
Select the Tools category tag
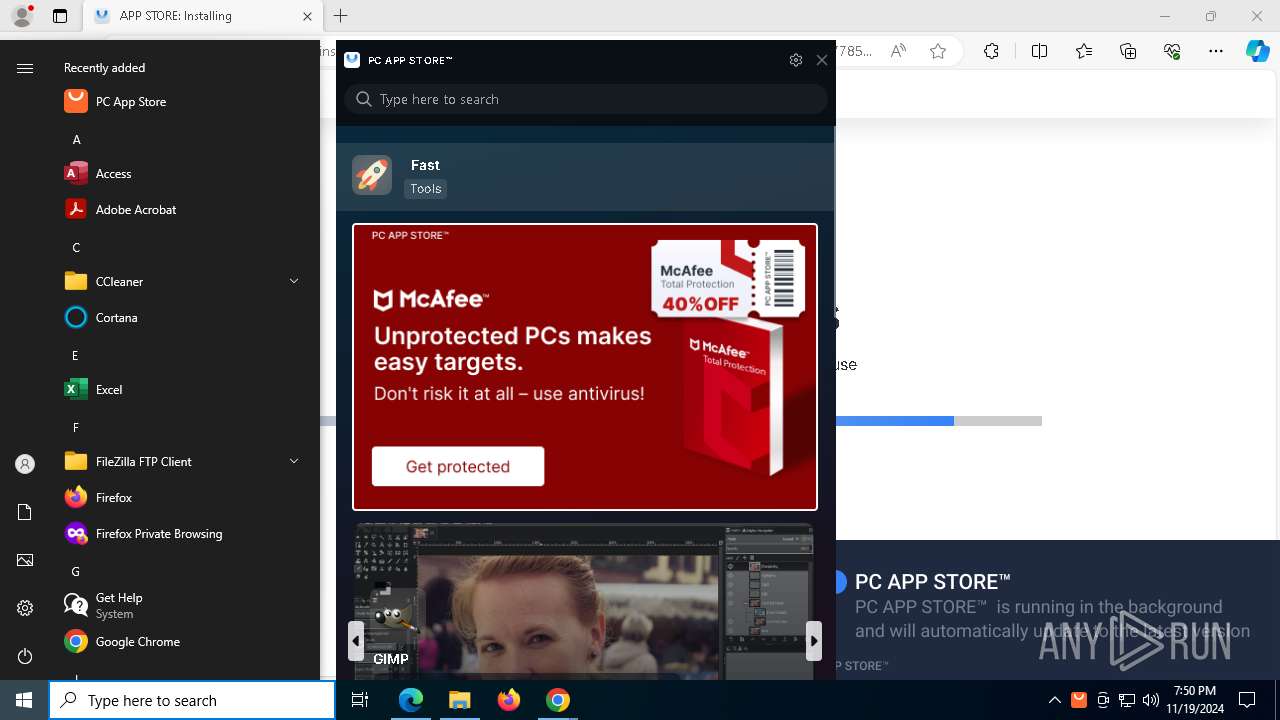426,188
